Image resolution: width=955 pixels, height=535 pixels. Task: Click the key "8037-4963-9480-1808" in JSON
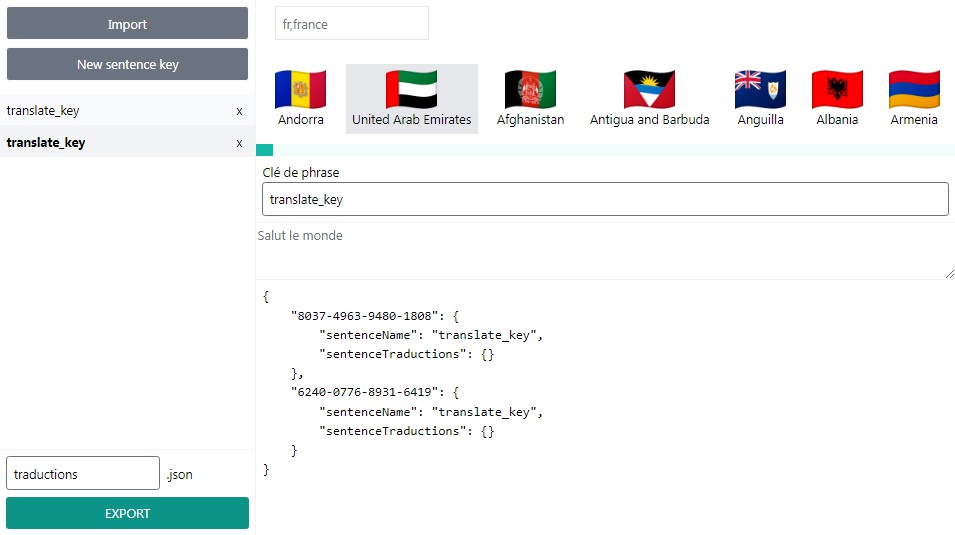pyautogui.click(x=364, y=316)
